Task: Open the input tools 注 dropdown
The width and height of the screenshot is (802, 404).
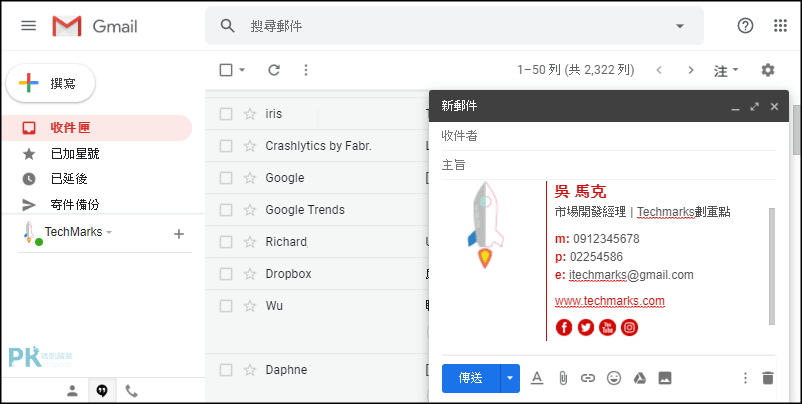Action: point(726,71)
